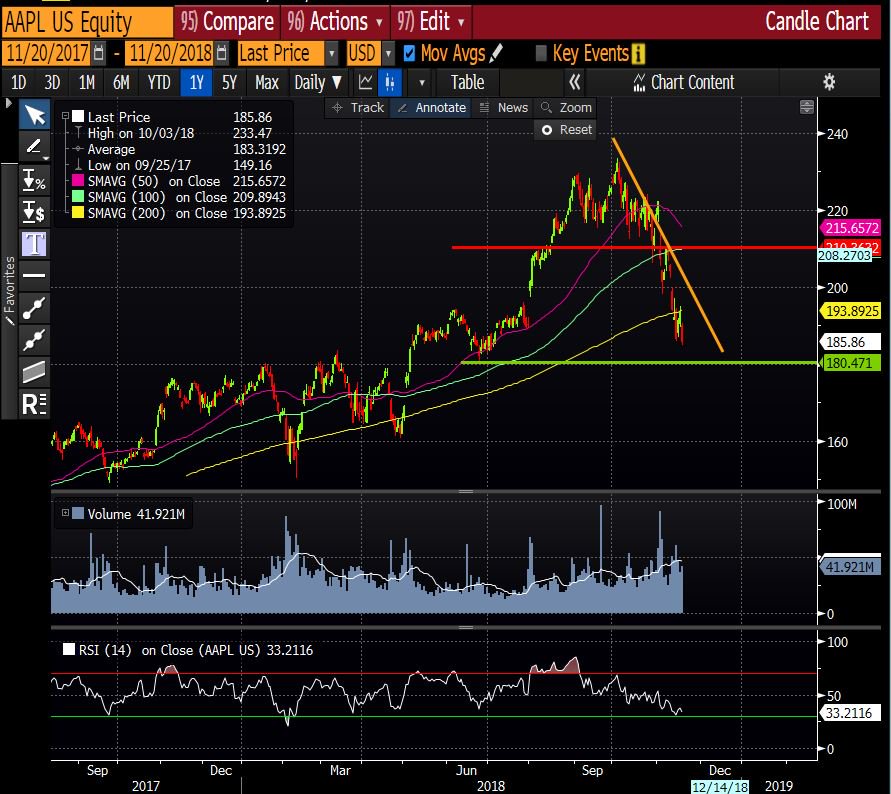The width and height of the screenshot is (891, 794).
Task: Expand the Volume legend box
Action: [65, 513]
